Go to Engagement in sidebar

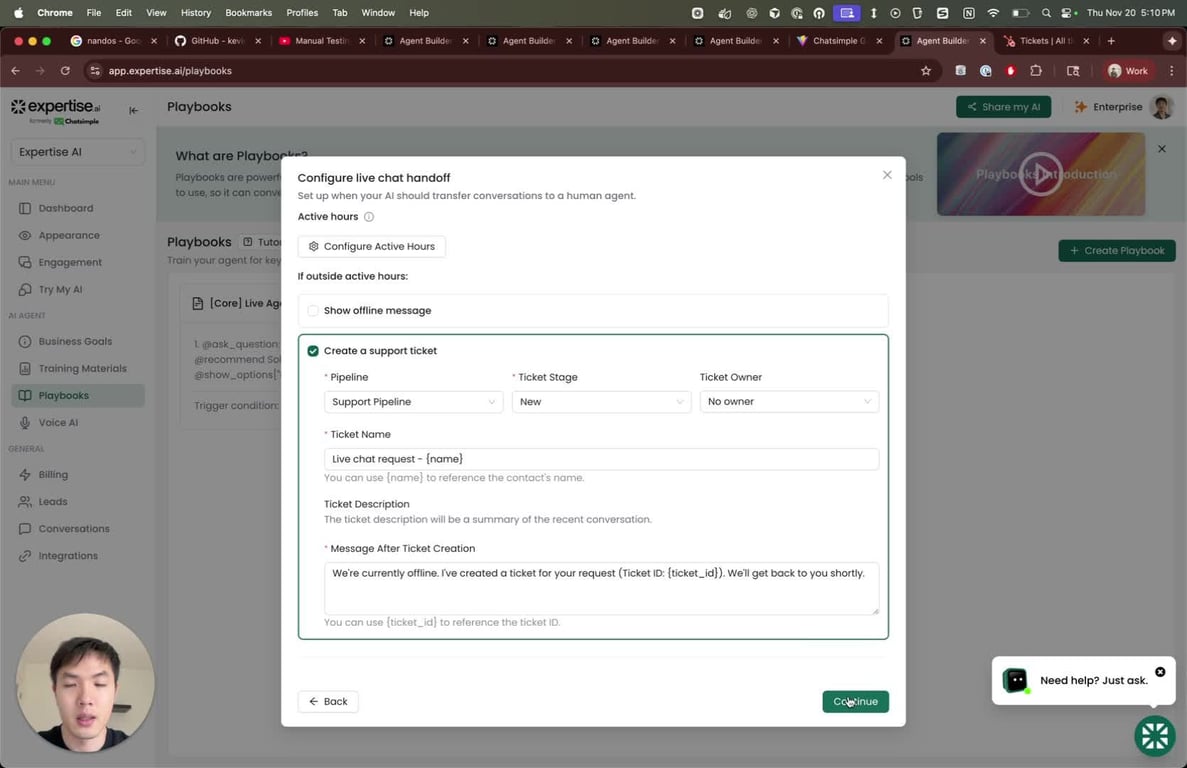click(x=70, y=262)
